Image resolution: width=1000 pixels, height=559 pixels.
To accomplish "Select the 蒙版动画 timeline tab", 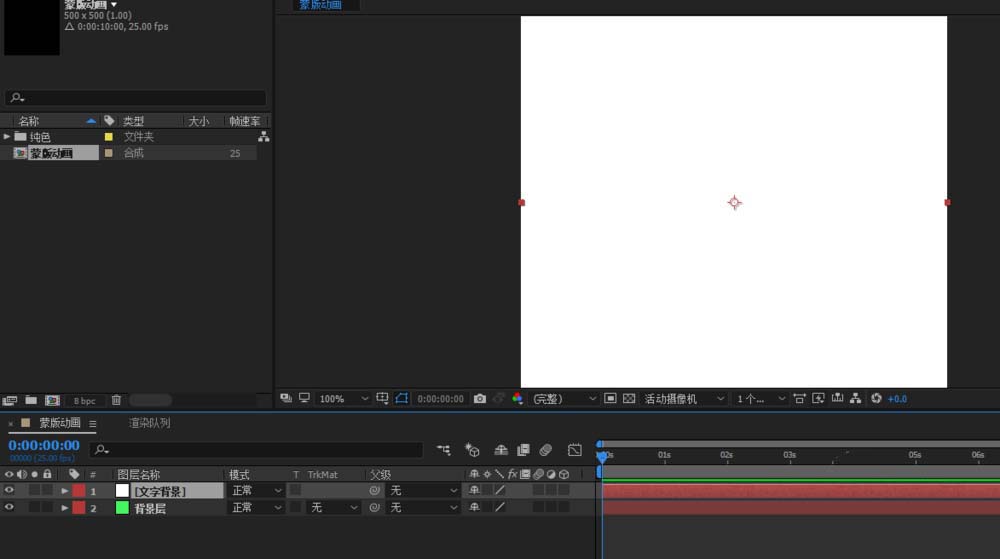I will tap(60, 423).
